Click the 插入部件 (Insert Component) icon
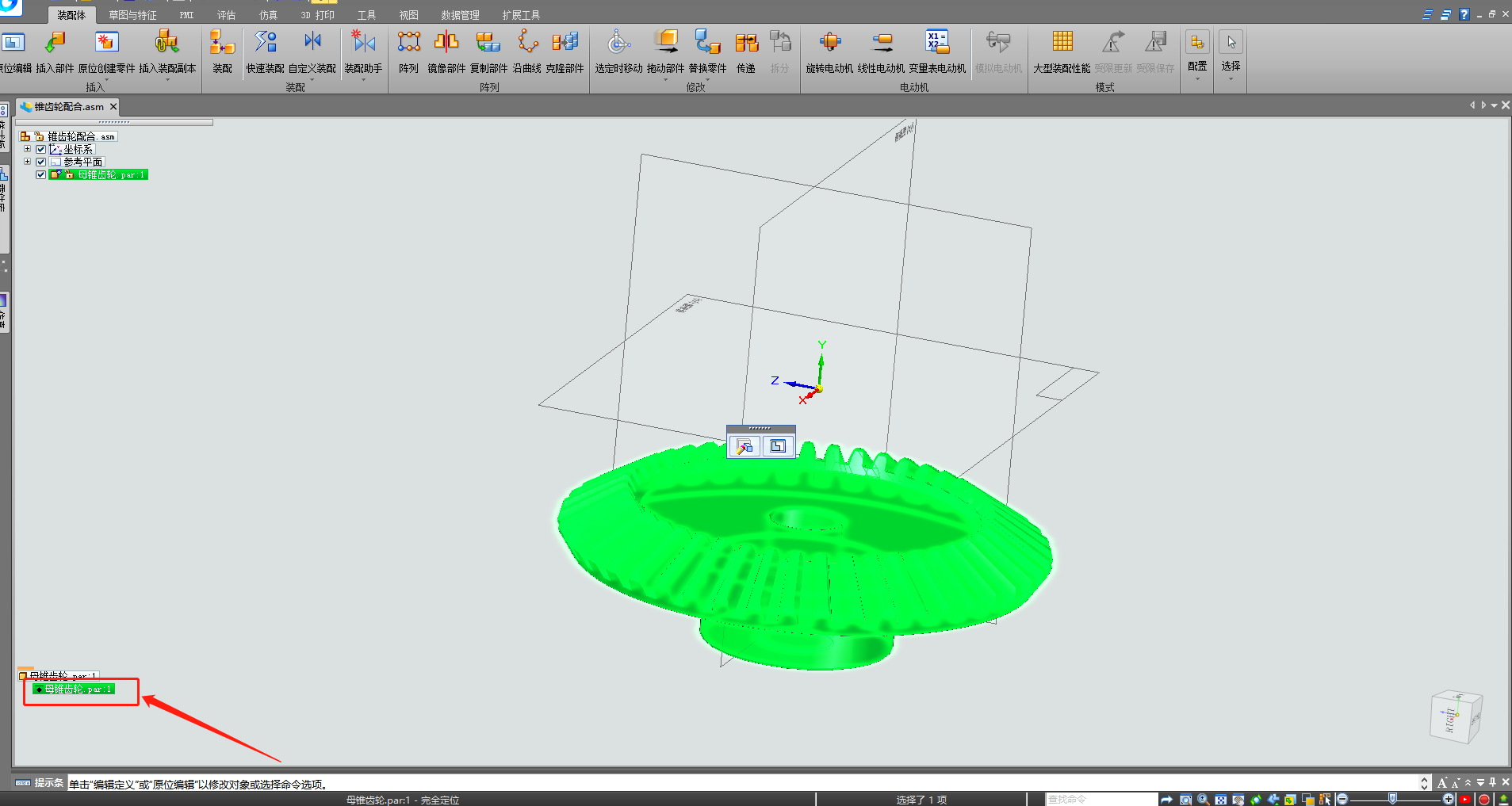1512x806 pixels. click(55, 43)
